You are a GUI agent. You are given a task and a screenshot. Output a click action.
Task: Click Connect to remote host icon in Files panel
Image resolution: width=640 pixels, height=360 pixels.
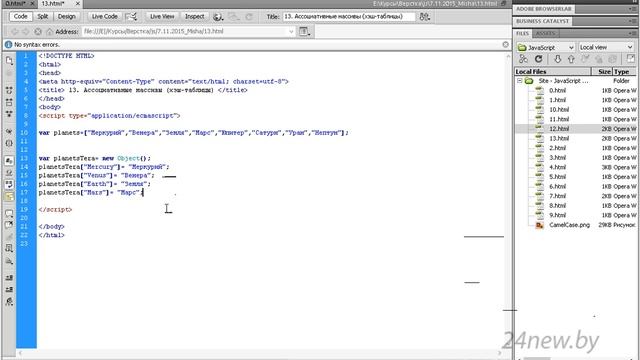[523, 59]
